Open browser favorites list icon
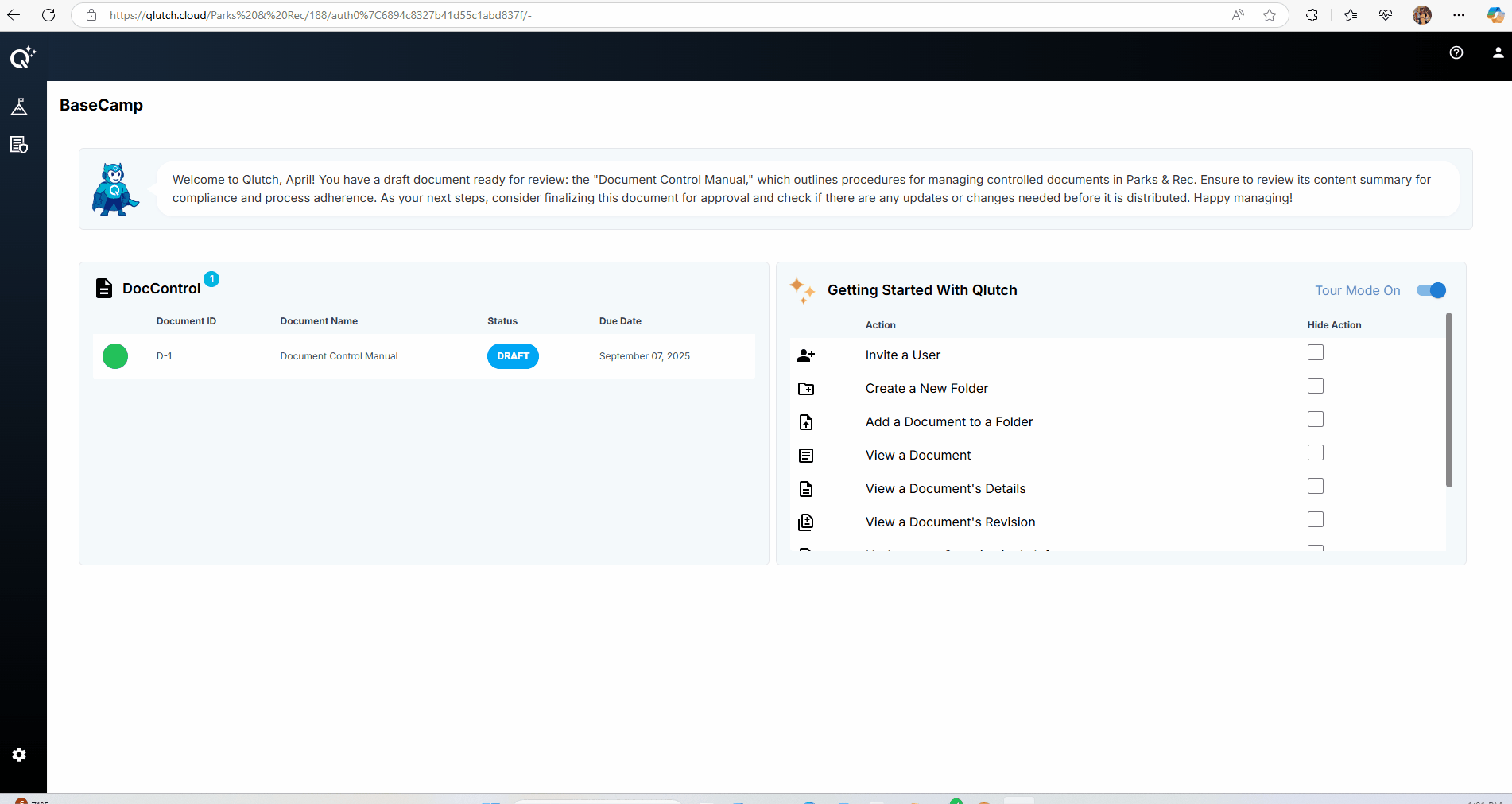Image resolution: width=1512 pixels, height=804 pixels. (1351, 15)
